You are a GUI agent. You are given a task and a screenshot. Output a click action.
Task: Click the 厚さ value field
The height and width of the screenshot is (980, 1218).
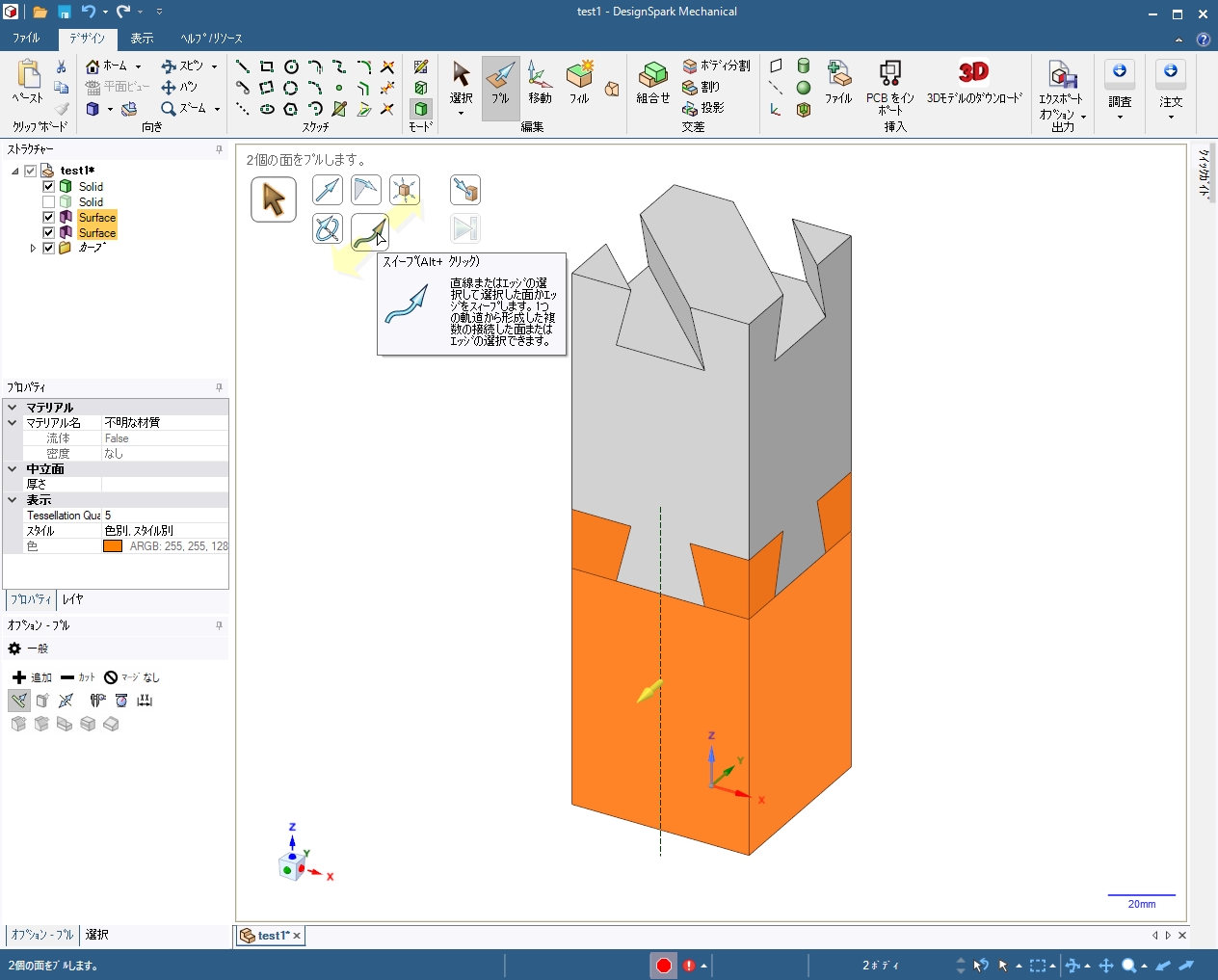[164, 485]
